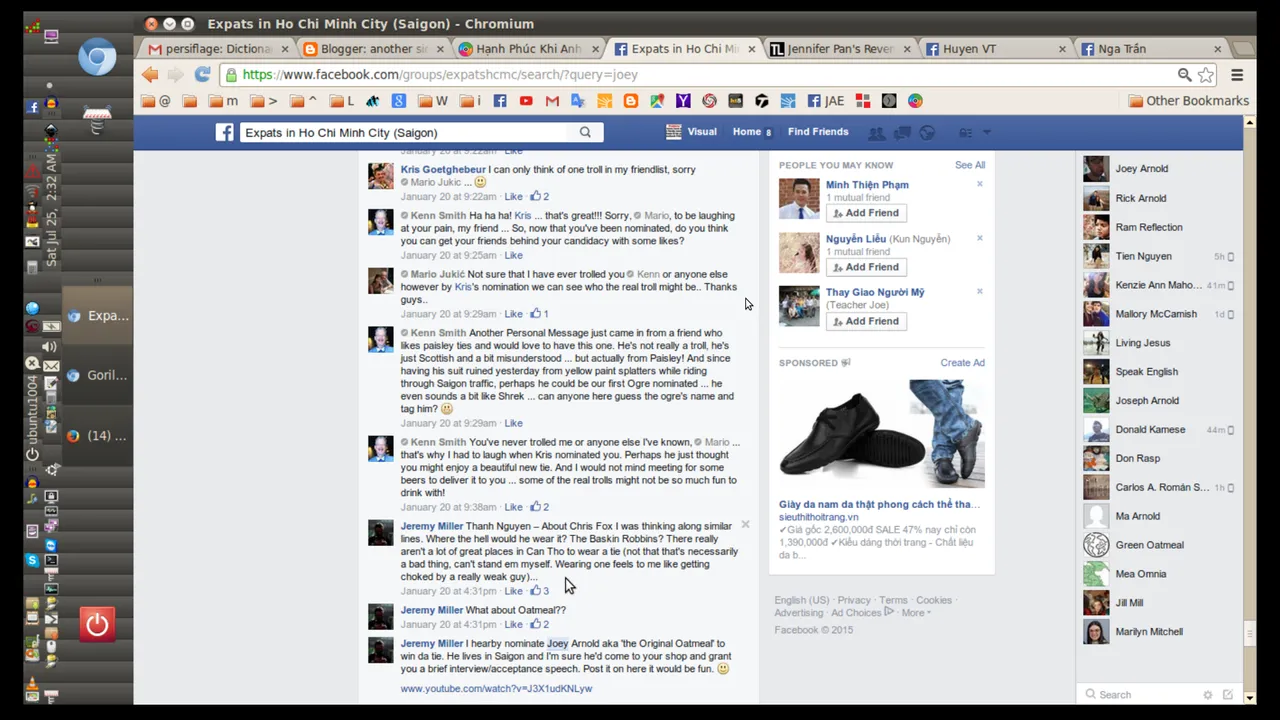Open the Yahoo bookmark icon

point(683,101)
